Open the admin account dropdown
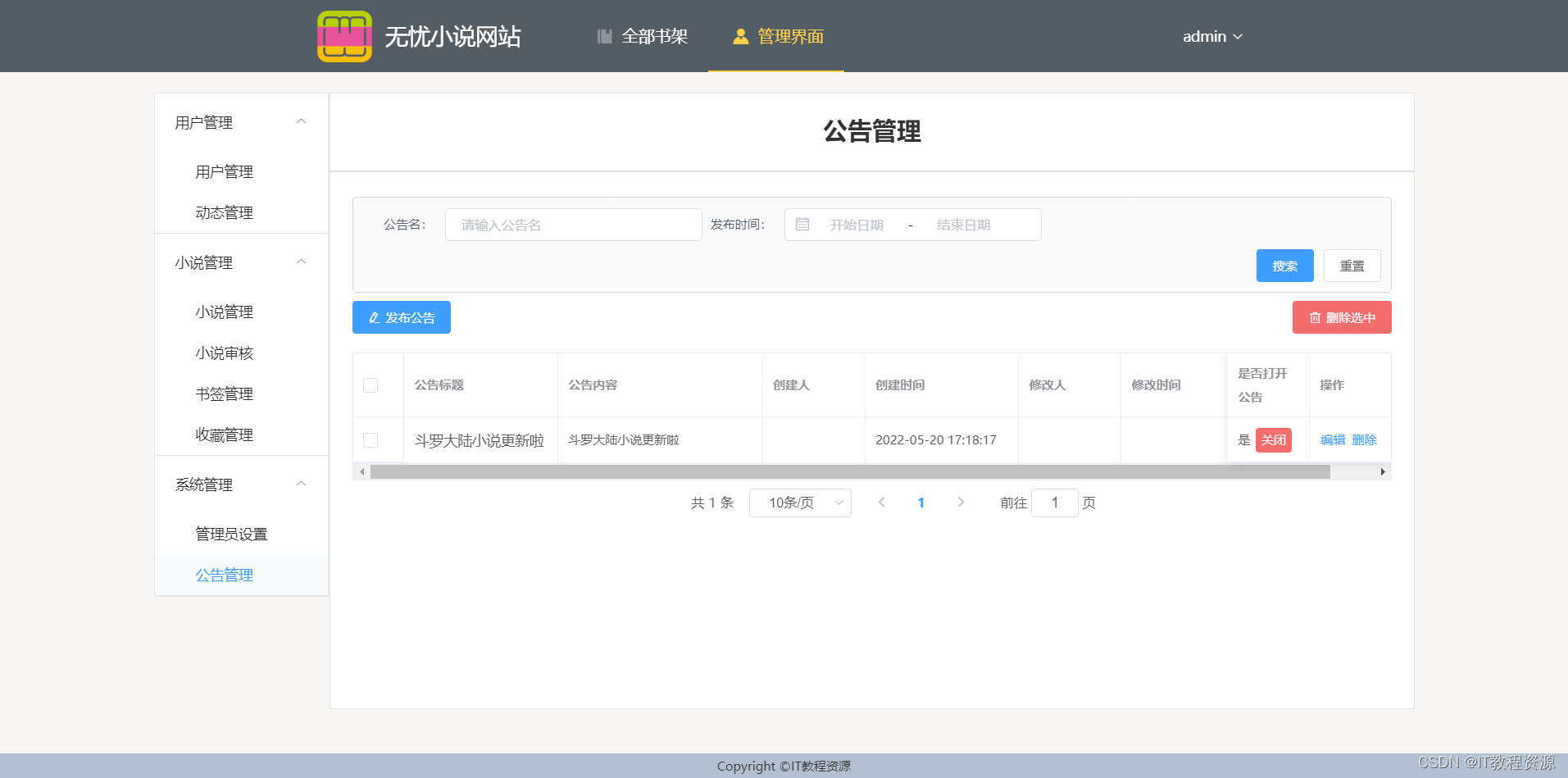 click(1212, 36)
